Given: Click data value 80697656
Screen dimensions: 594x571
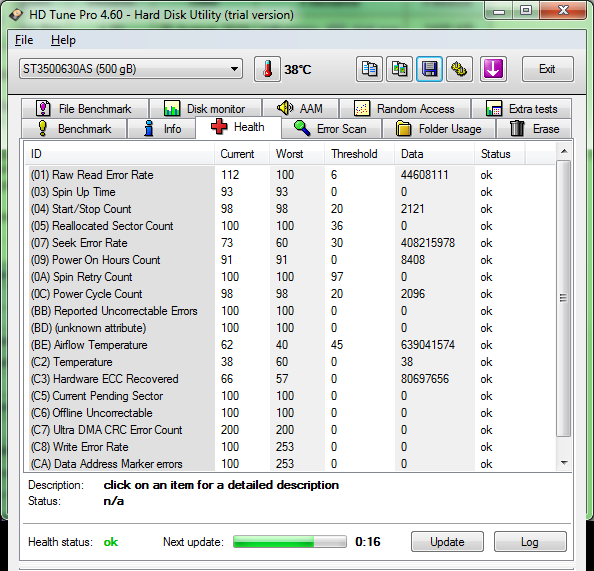Looking at the screenshot, I should tap(425, 379).
